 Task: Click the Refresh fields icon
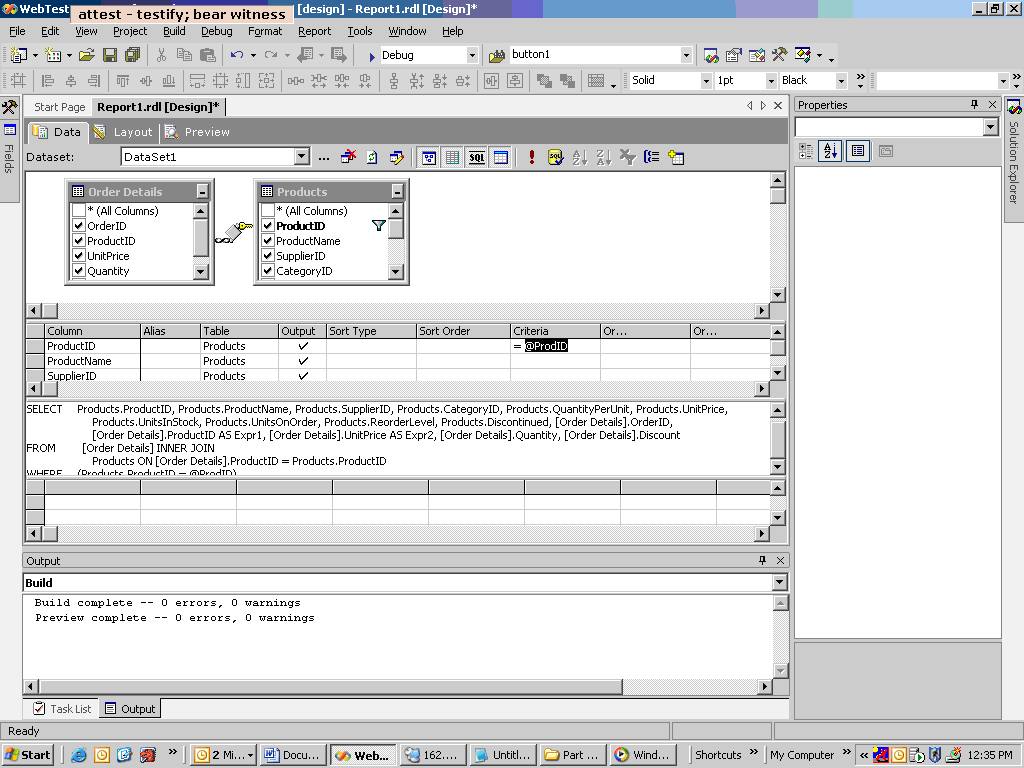click(372, 157)
